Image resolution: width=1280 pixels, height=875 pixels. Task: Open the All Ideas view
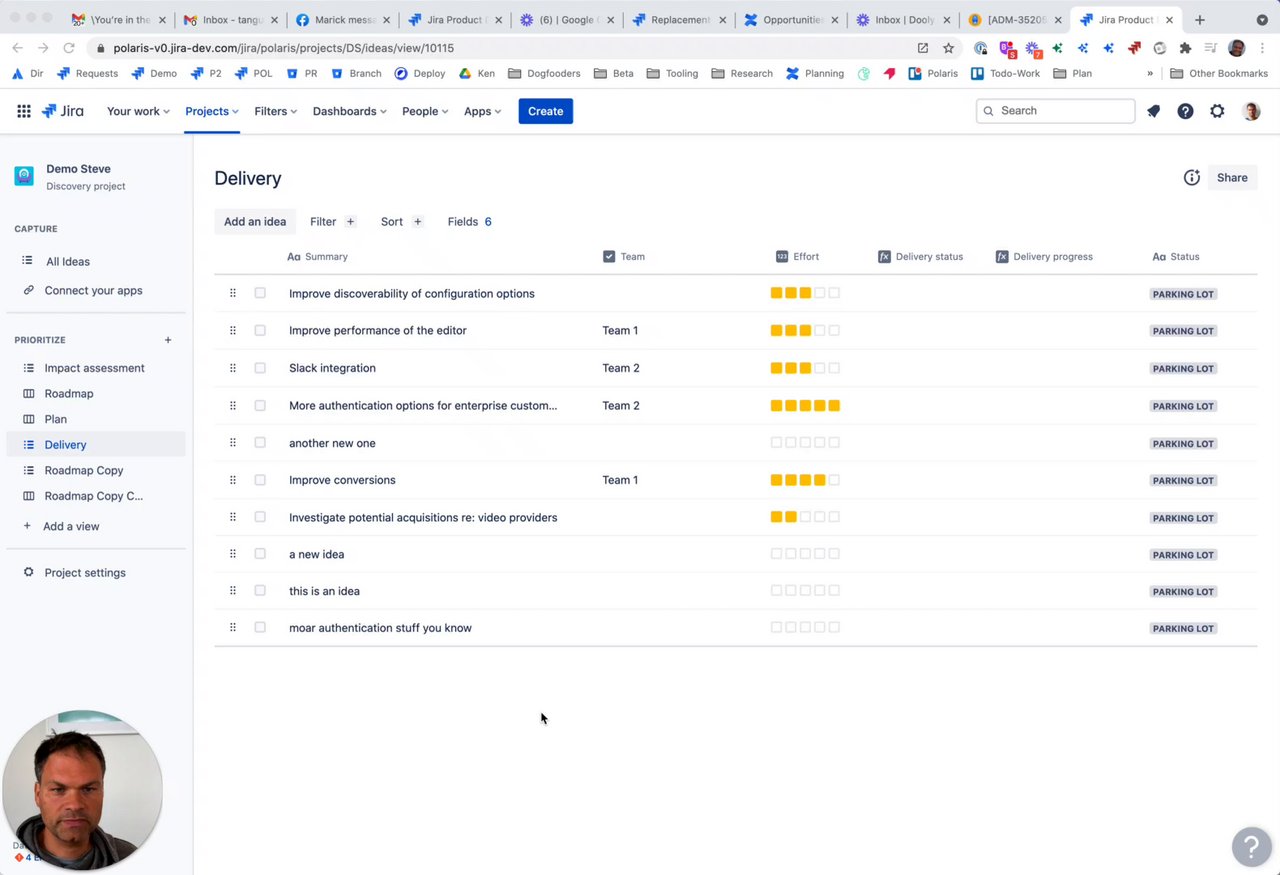(x=68, y=262)
